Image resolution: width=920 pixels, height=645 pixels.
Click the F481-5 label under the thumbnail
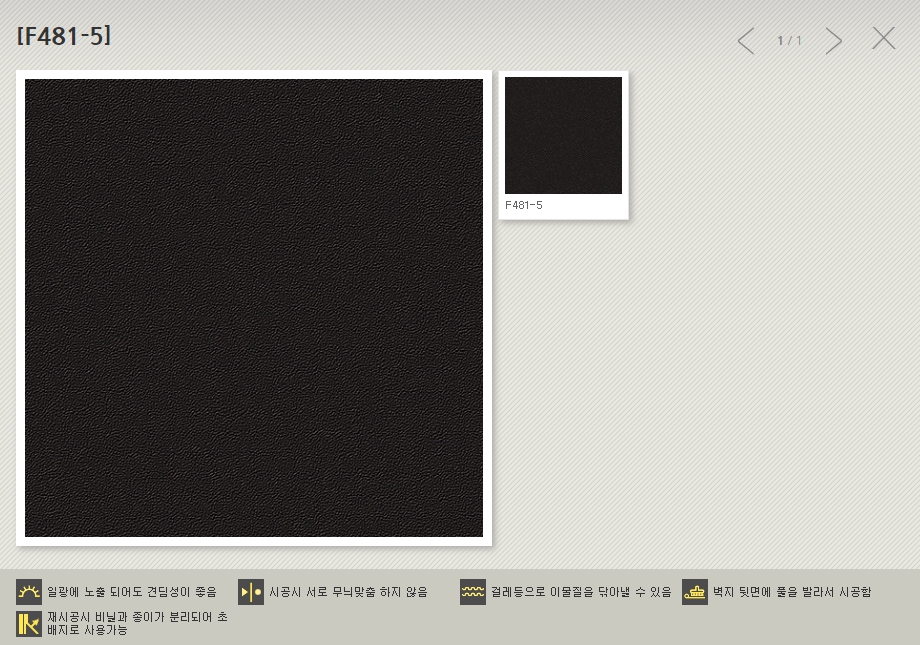click(524, 205)
